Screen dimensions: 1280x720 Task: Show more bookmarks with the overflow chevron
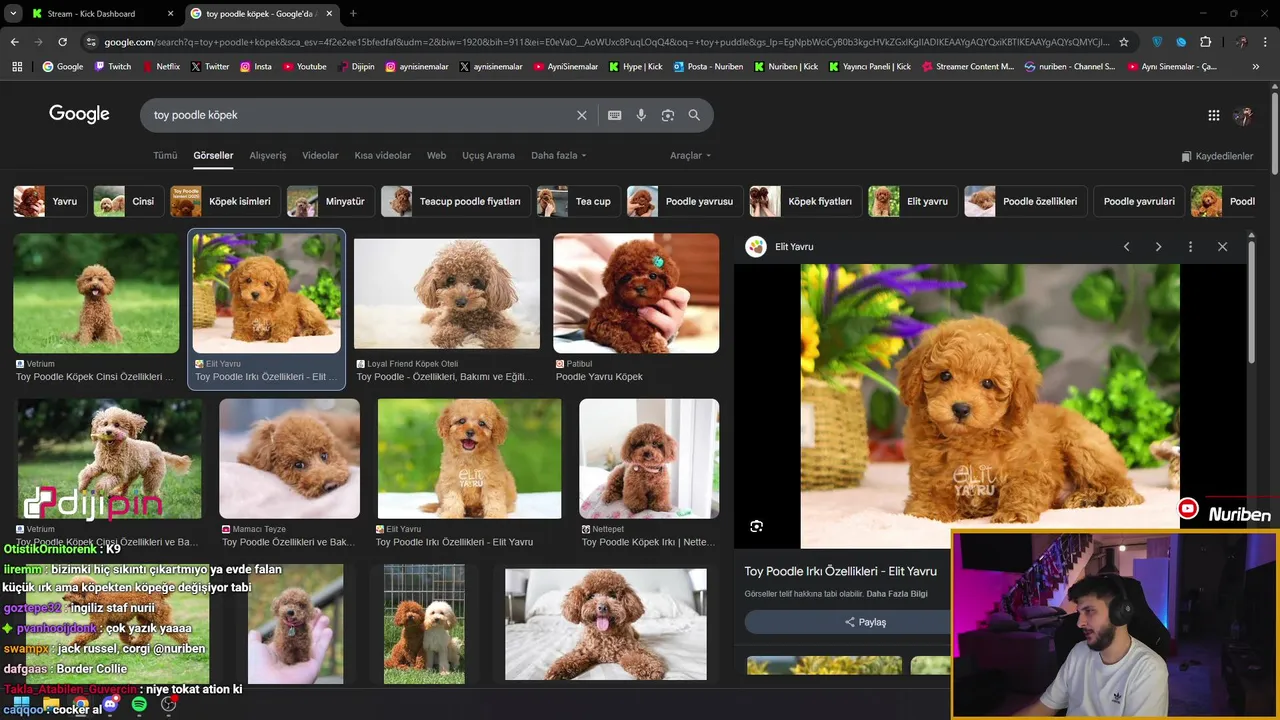(x=1256, y=67)
